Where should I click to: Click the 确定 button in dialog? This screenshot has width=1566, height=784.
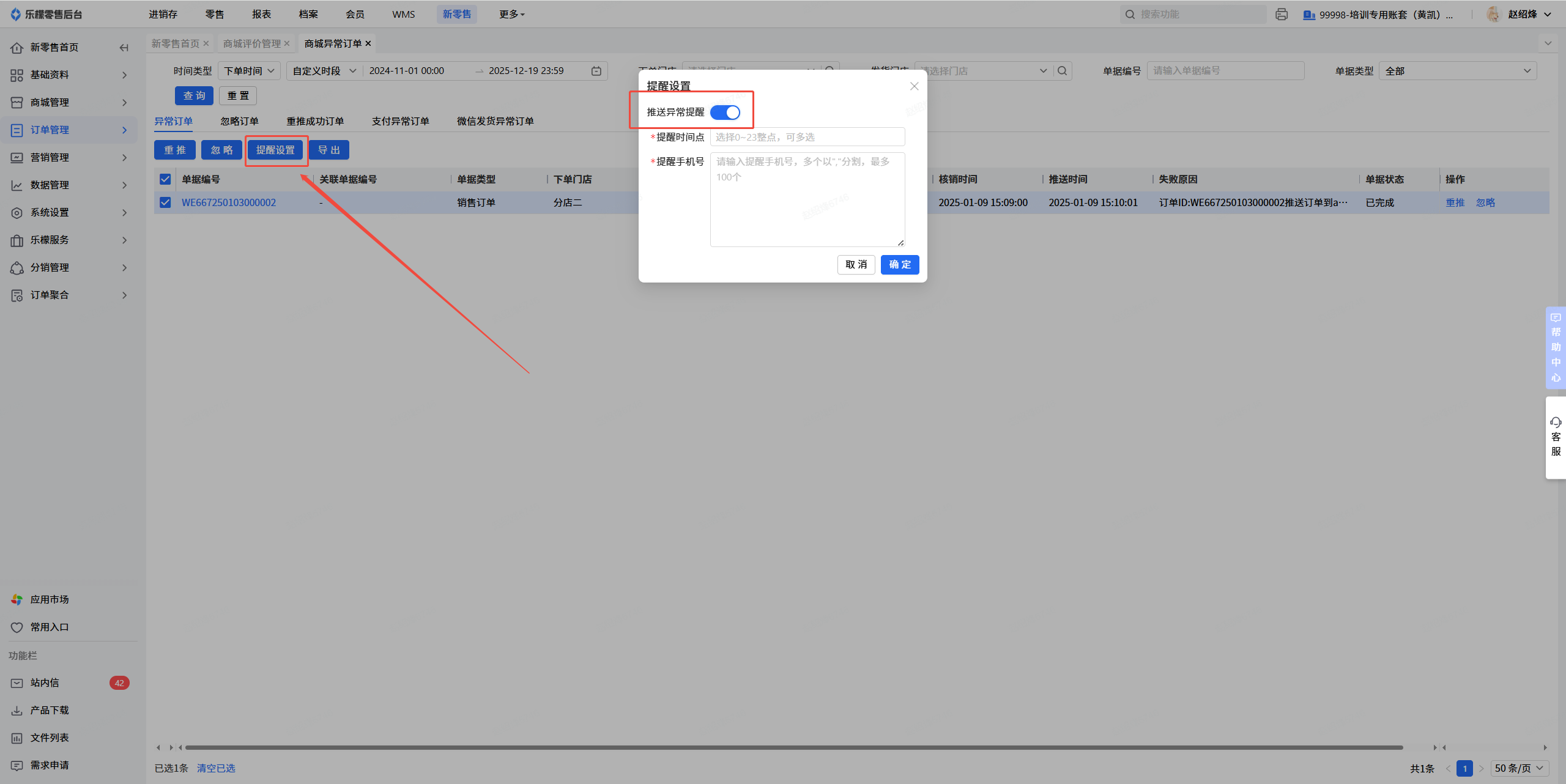click(899, 264)
